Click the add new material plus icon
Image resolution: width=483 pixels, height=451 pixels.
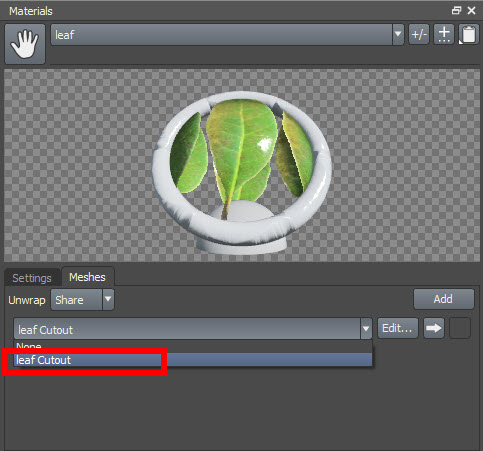coord(444,34)
